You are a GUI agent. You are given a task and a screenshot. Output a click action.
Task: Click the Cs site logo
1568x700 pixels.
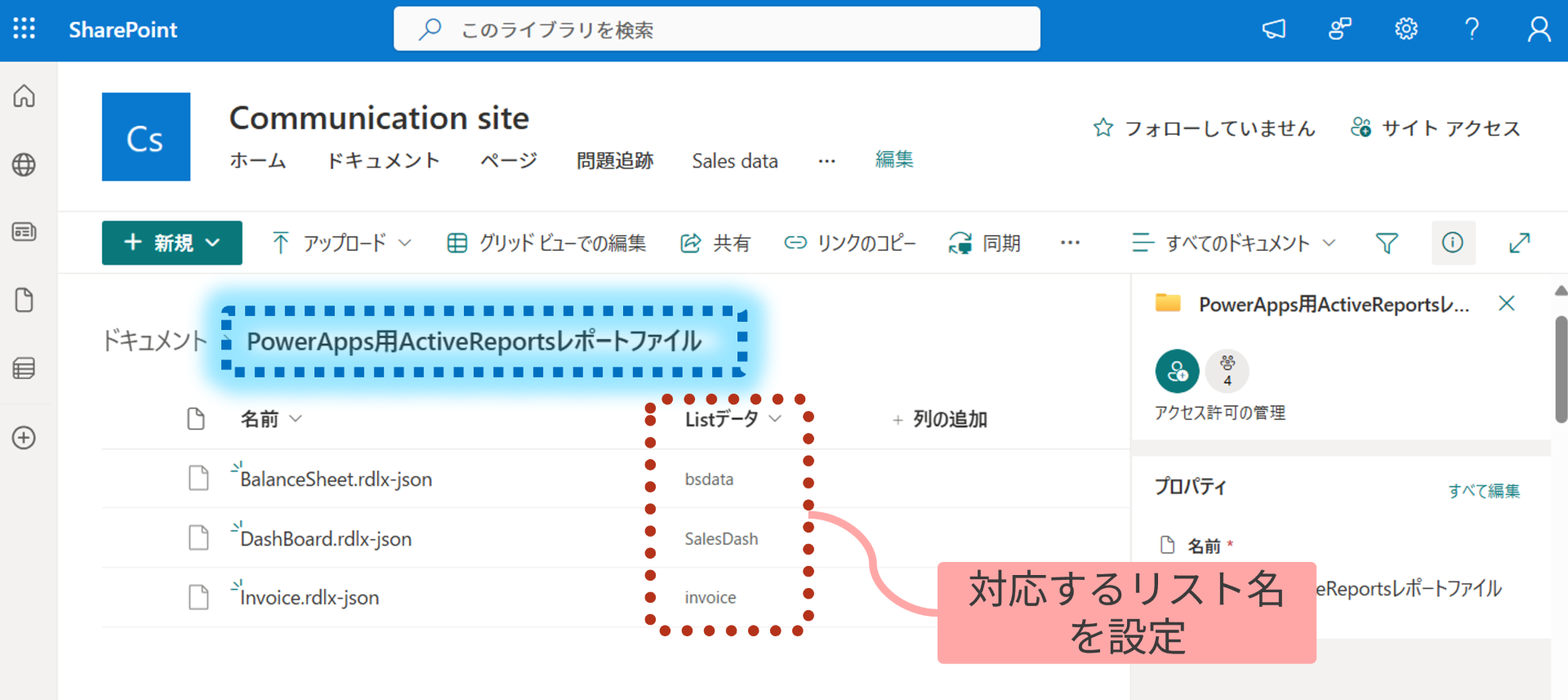click(146, 136)
